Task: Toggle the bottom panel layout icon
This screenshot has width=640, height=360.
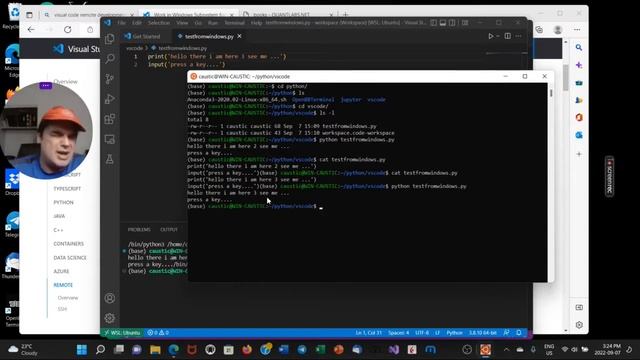Action: (443, 23)
